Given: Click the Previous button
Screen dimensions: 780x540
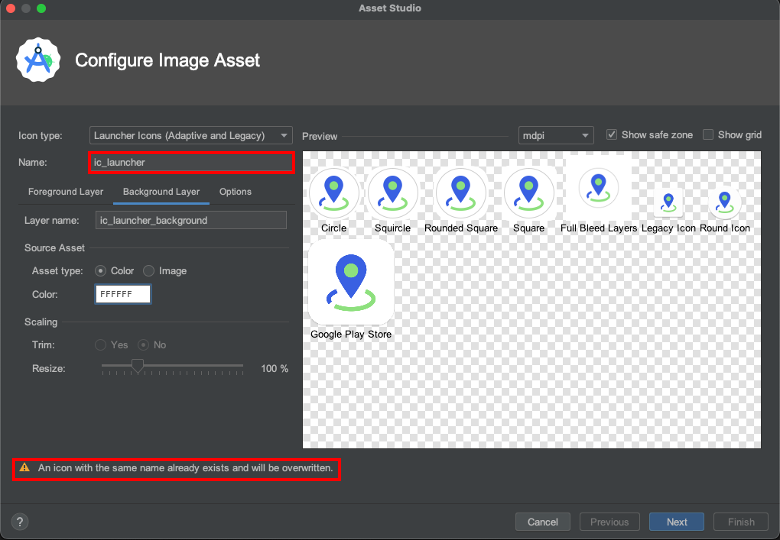Looking at the screenshot, I should coord(609,522).
